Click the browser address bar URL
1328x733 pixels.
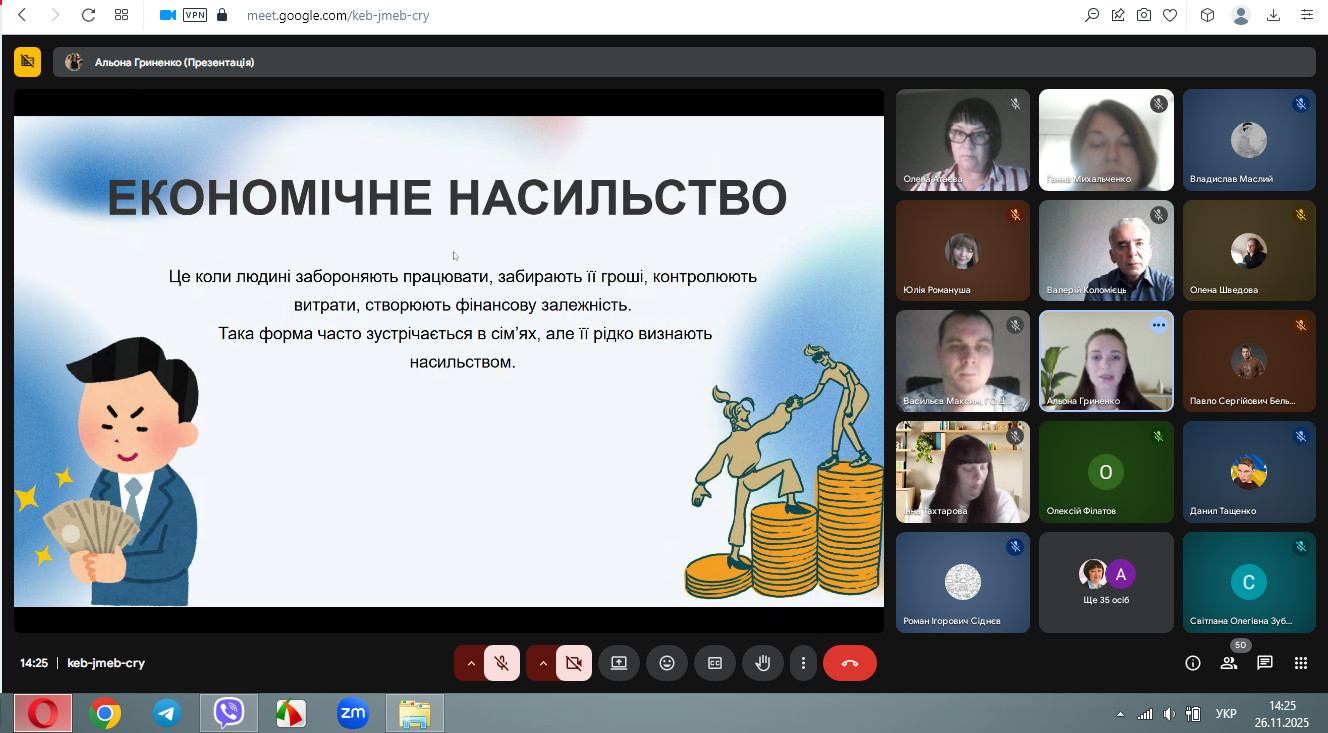[338, 16]
